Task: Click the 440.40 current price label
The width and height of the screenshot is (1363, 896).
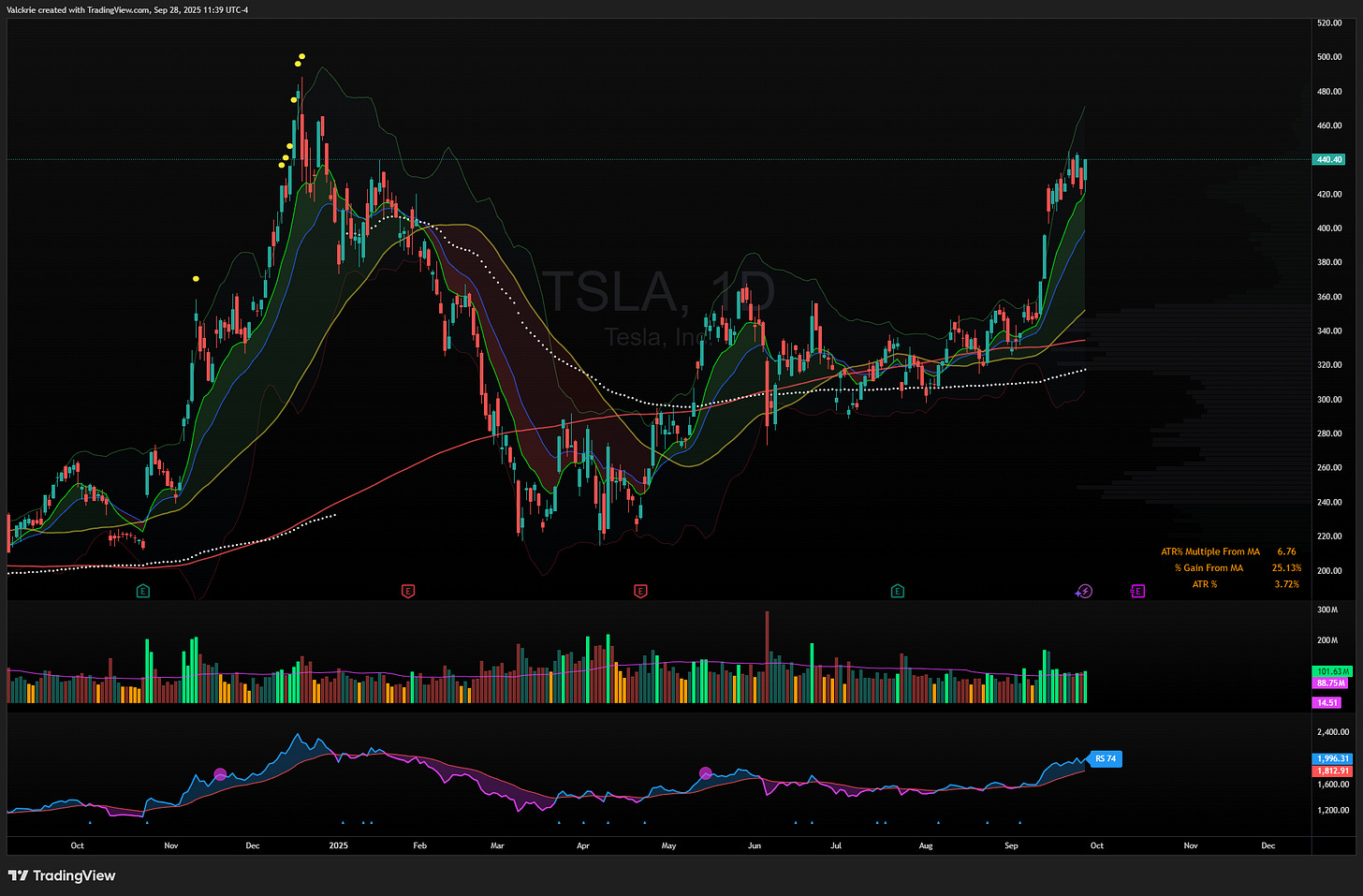Action: [x=1329, y=159]
